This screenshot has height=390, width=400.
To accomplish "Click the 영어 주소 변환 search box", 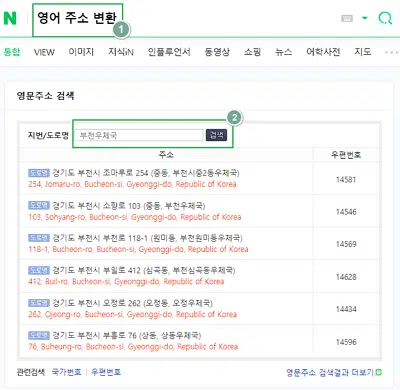I will [77, 18].
